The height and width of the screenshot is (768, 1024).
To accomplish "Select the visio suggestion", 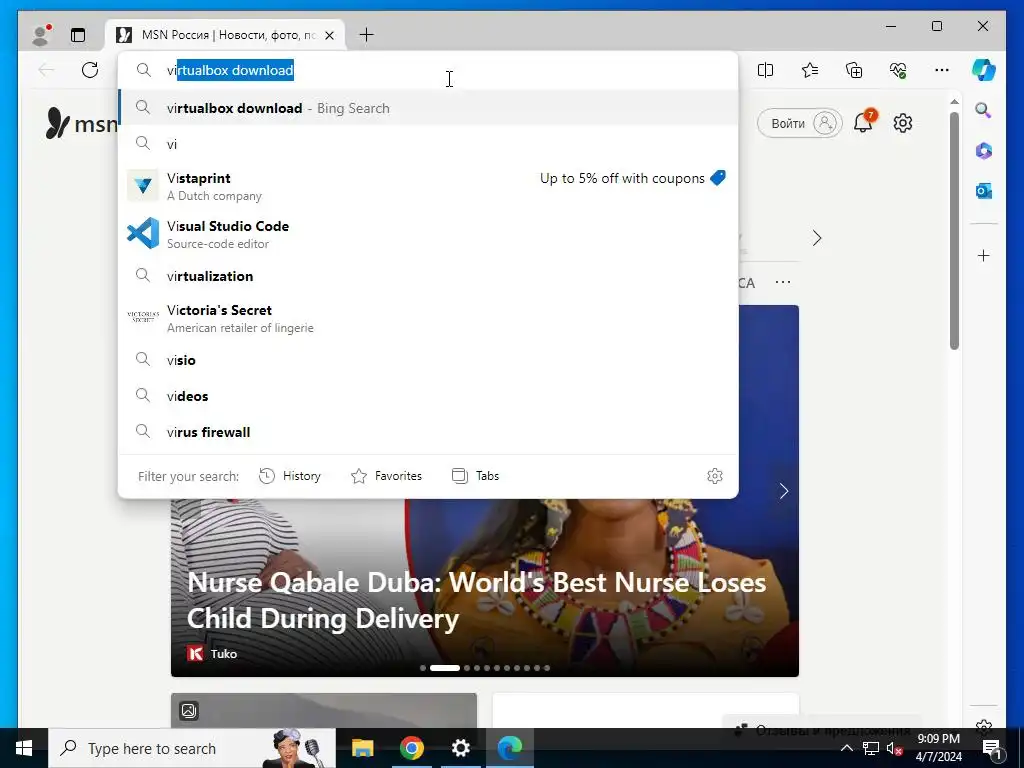I will tap(428, 360).
